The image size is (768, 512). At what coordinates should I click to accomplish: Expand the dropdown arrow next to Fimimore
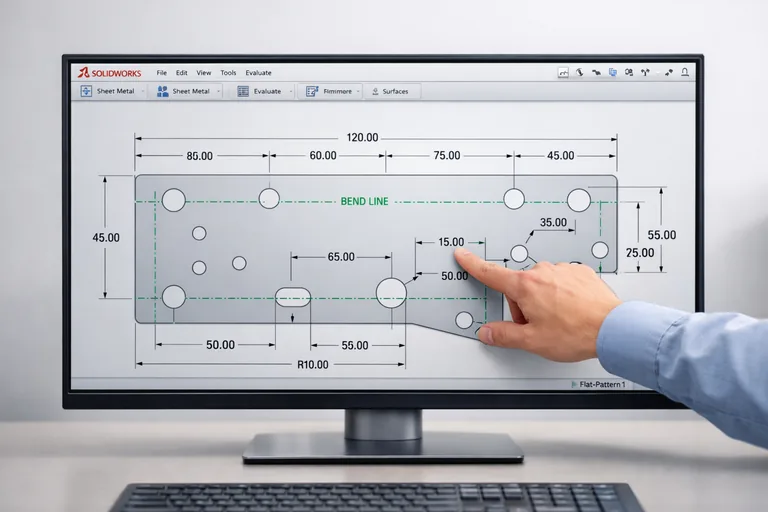[359, 91]
